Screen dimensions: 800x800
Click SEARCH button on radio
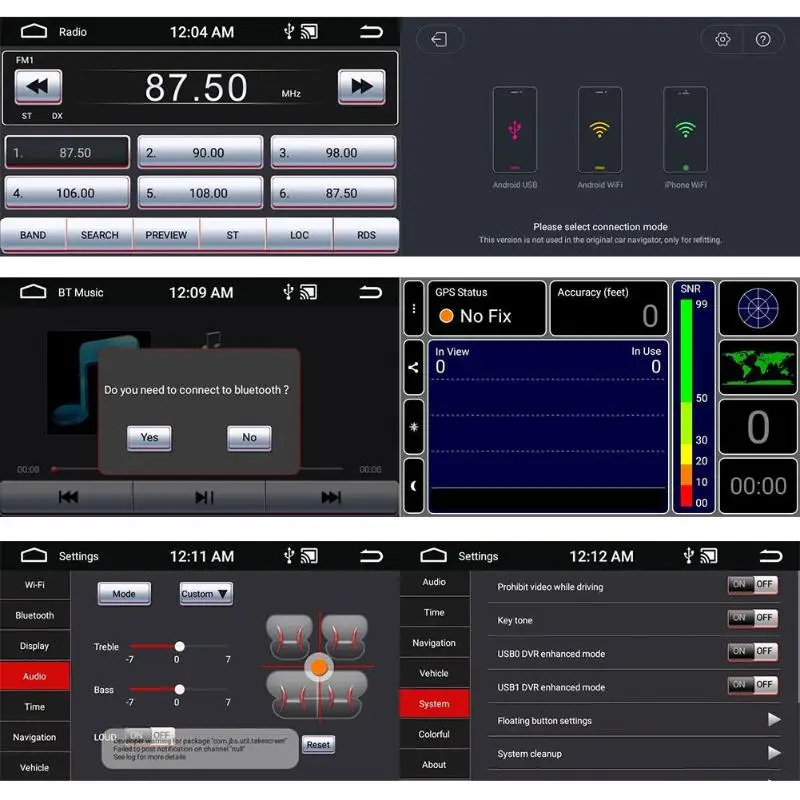click(99, 235)
